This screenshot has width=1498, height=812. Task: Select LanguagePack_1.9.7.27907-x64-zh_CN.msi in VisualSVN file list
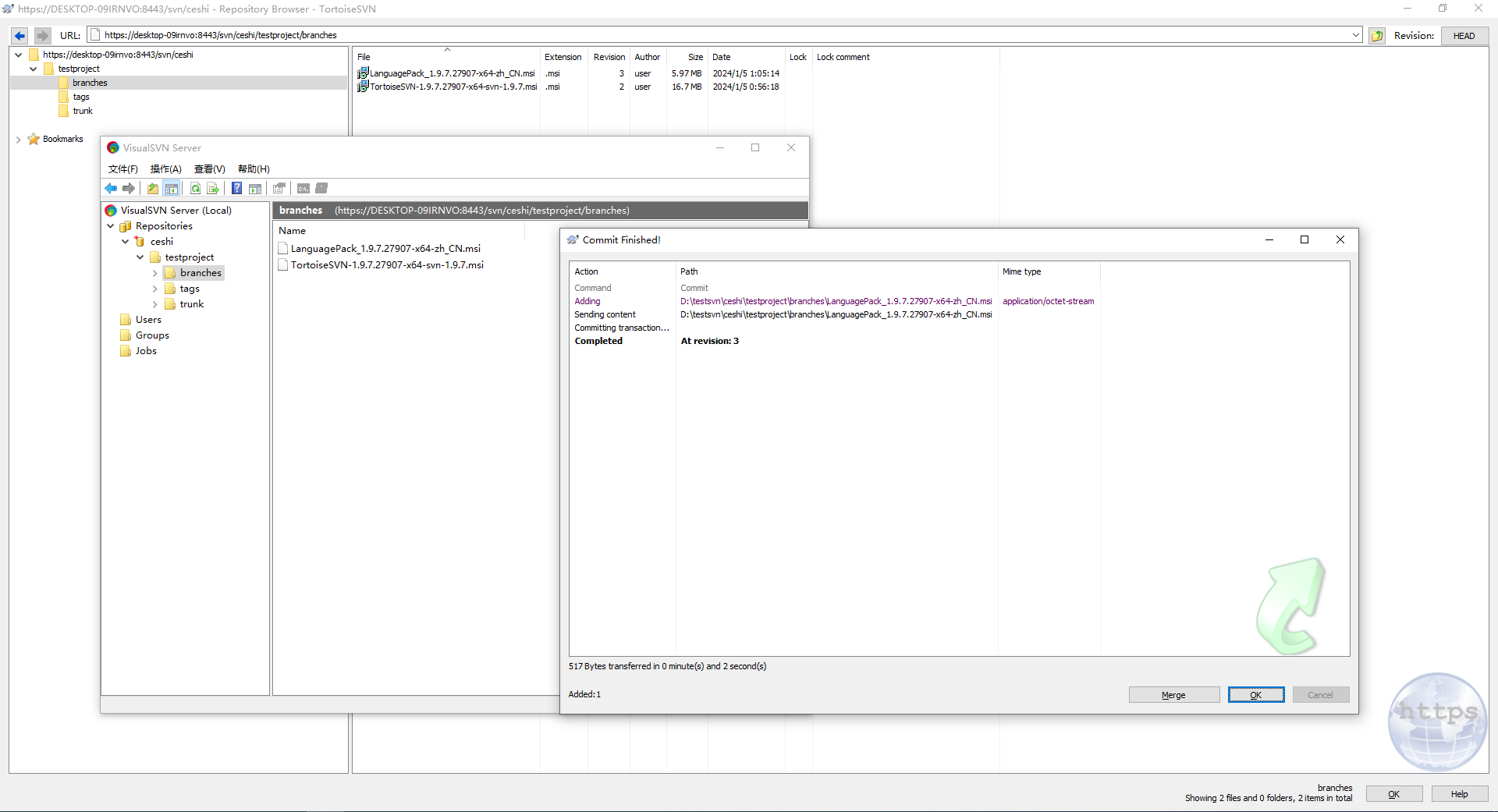(385, 249)
